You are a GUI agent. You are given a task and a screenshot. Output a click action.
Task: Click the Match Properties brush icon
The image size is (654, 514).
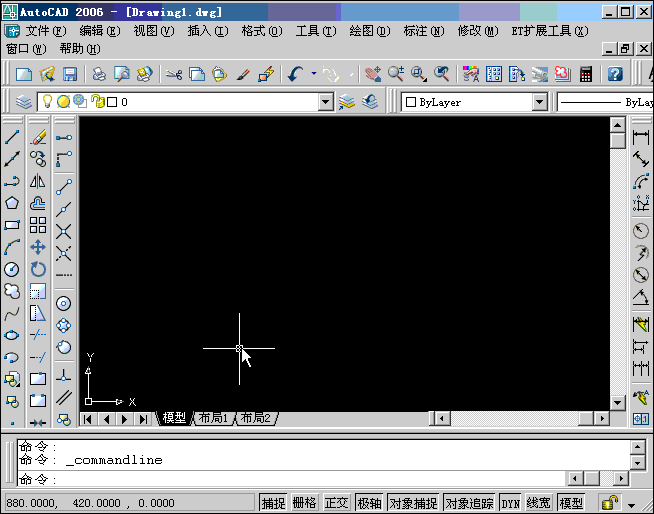[243, 74]
